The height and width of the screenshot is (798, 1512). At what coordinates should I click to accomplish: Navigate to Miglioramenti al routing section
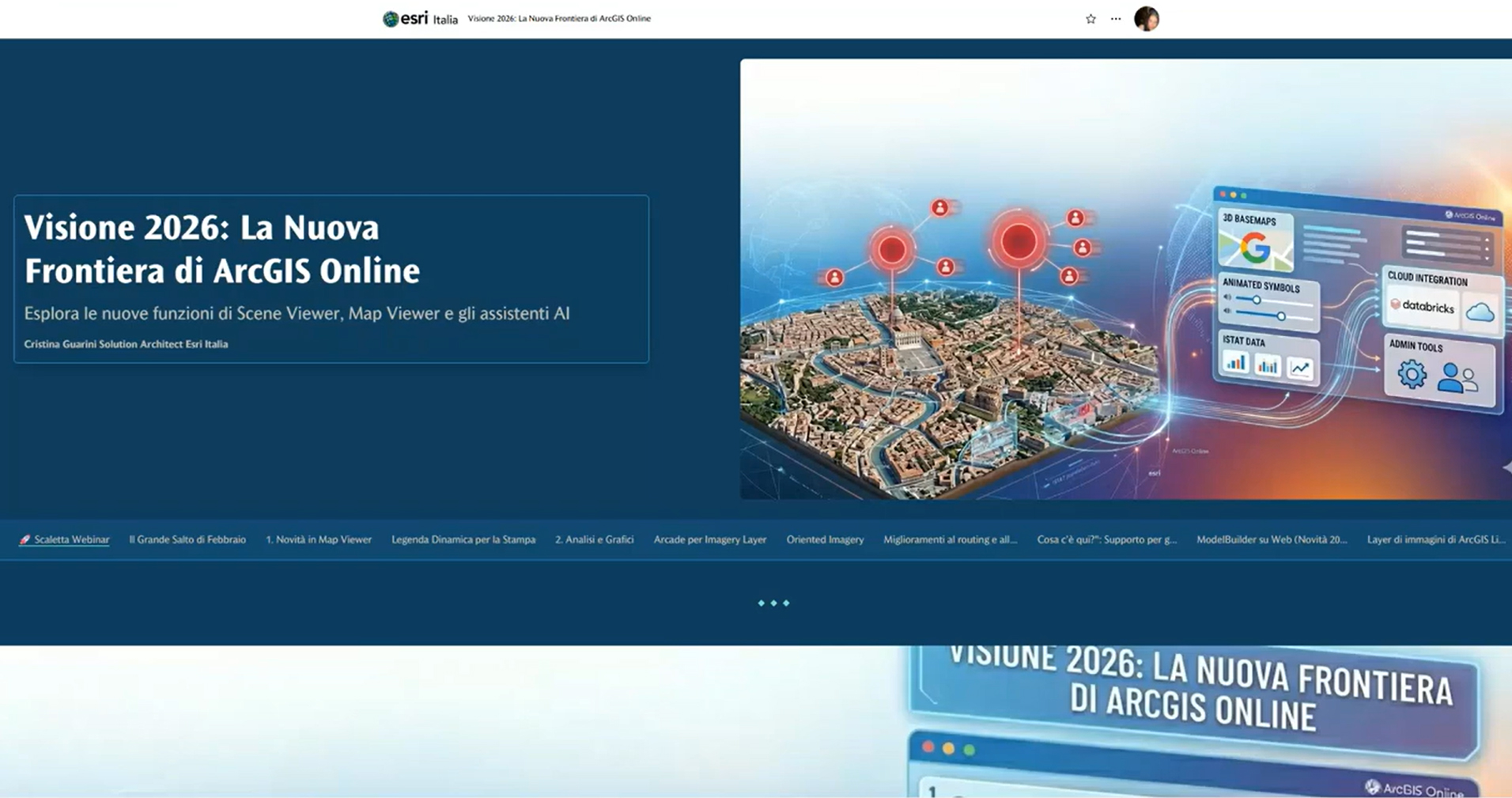[950, 539]
